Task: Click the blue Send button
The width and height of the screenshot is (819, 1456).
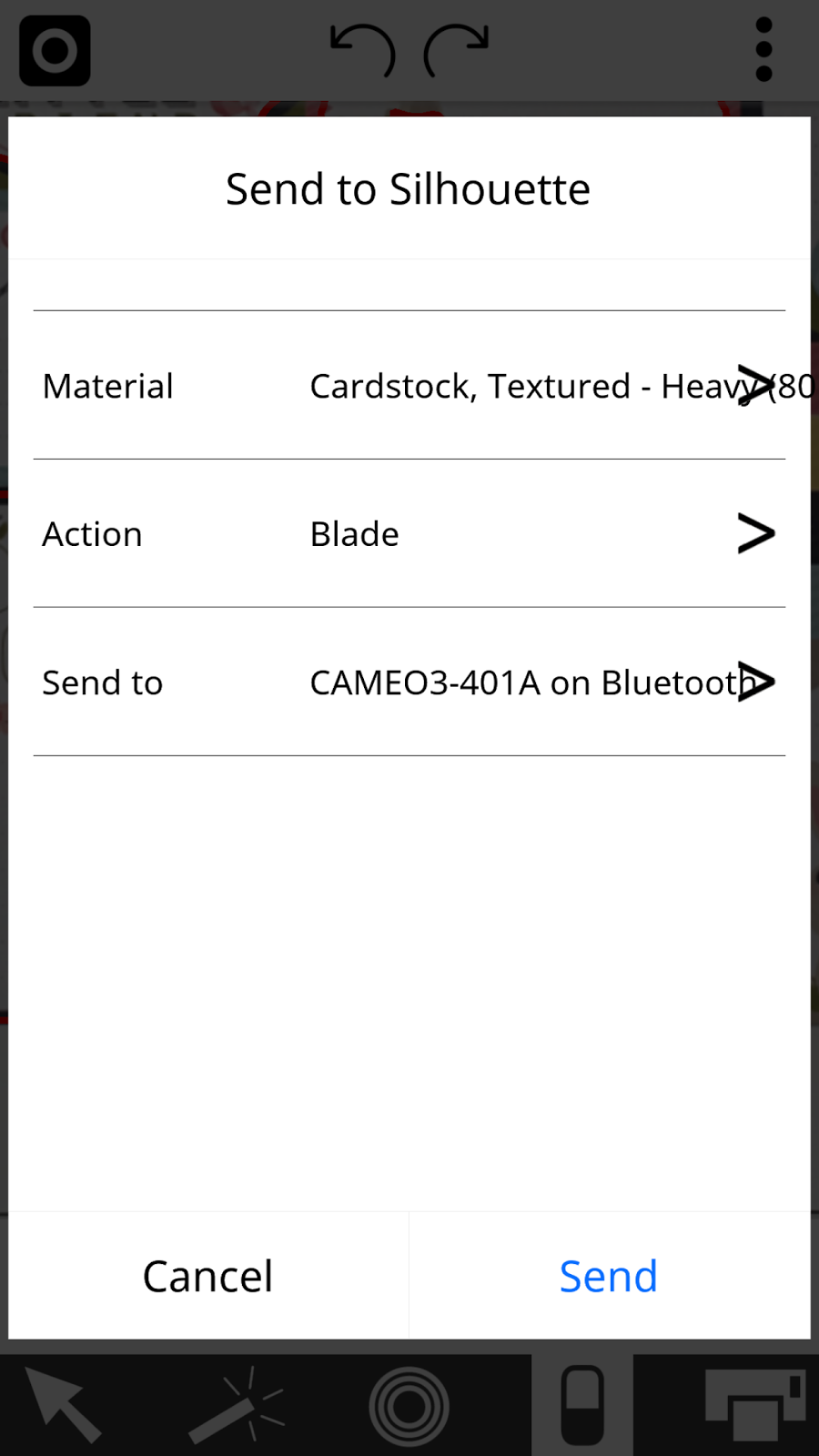Action: (x=609, y=1276)
